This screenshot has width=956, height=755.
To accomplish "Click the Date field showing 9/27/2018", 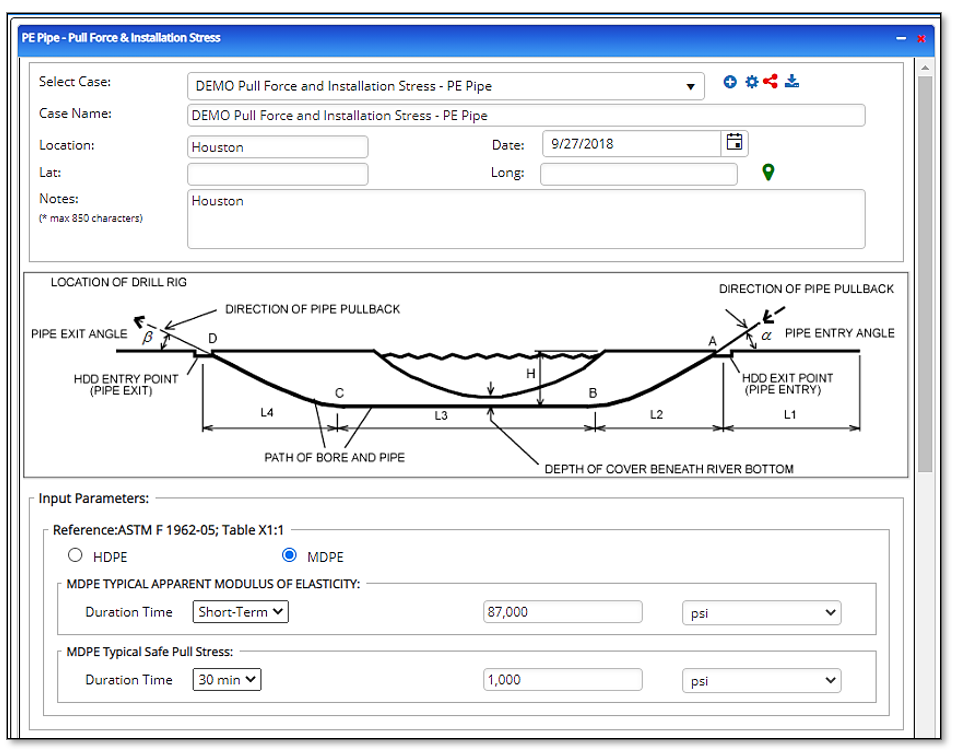I will (x=630, y=143).
